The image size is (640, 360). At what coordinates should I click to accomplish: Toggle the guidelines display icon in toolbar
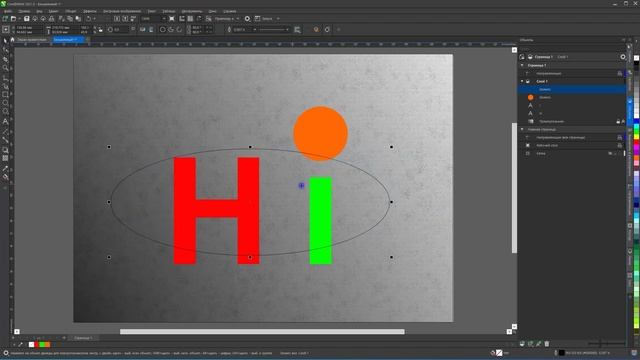coord(199,19)
